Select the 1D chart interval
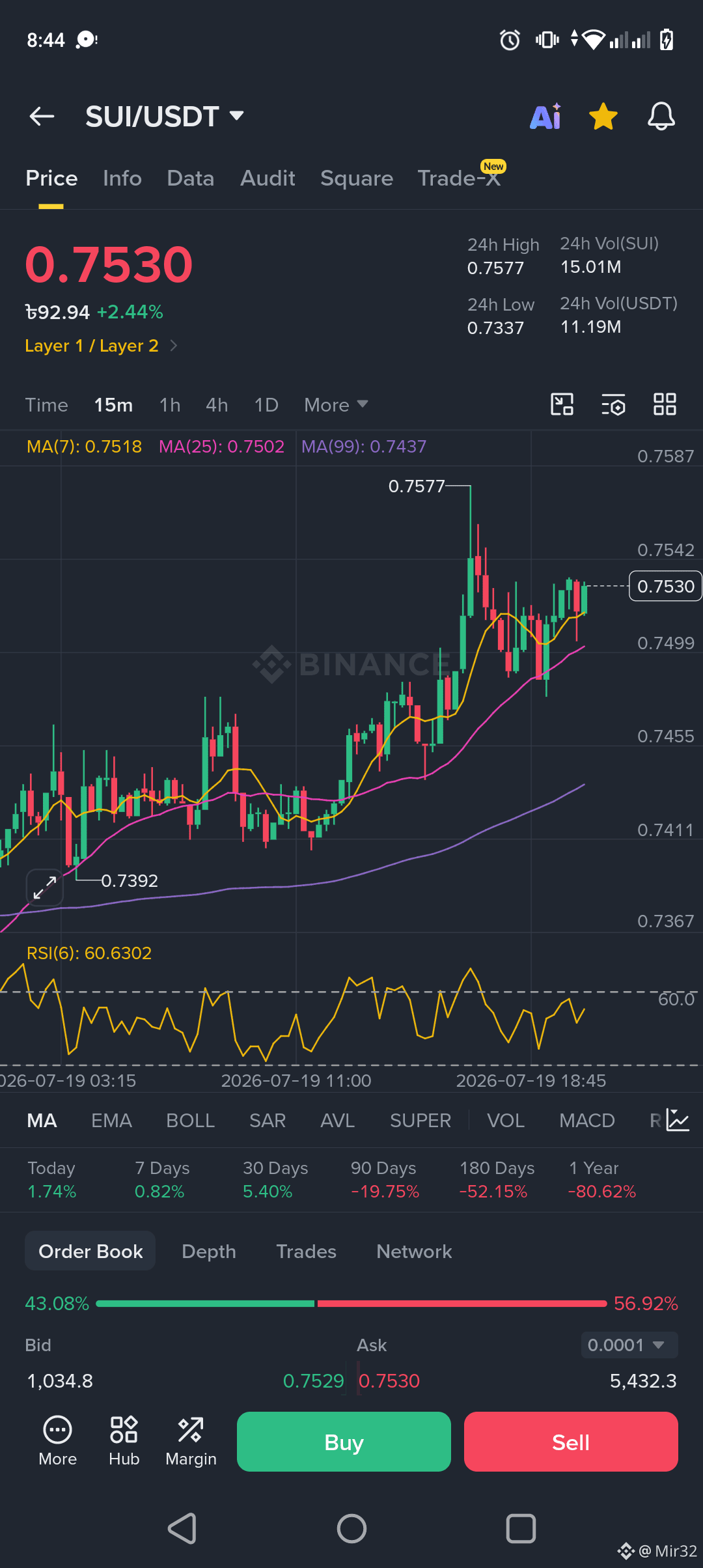The width and height of the screenshot is (703, 1568). (x=266, y=405)
